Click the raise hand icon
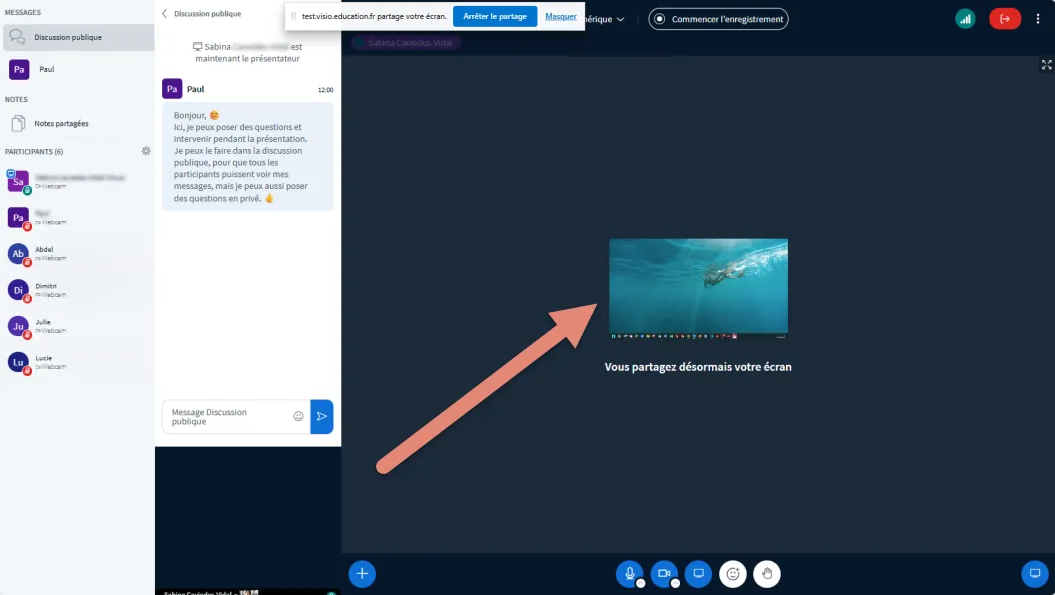 click(767, 574)
